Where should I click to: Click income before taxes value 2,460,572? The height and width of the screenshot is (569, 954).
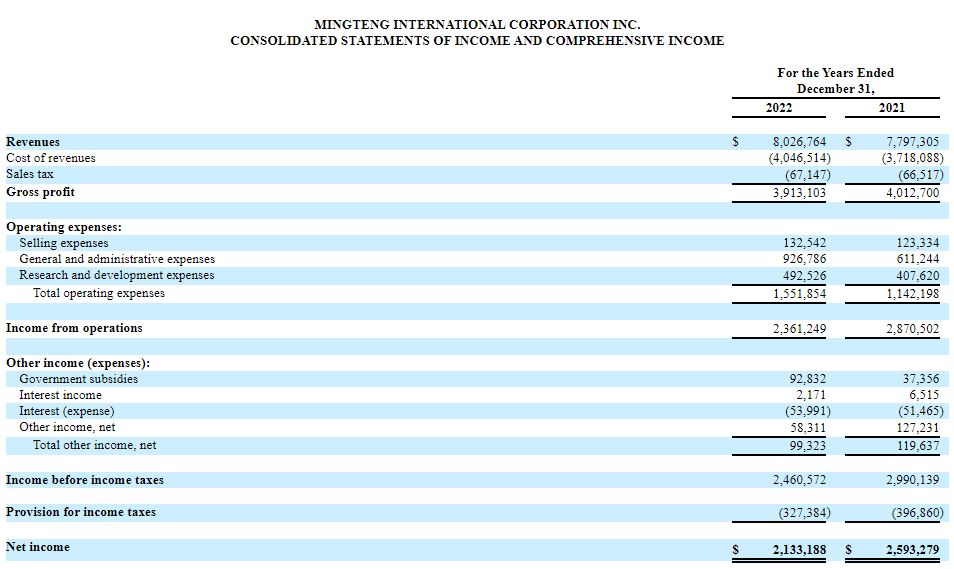point(799,480)
